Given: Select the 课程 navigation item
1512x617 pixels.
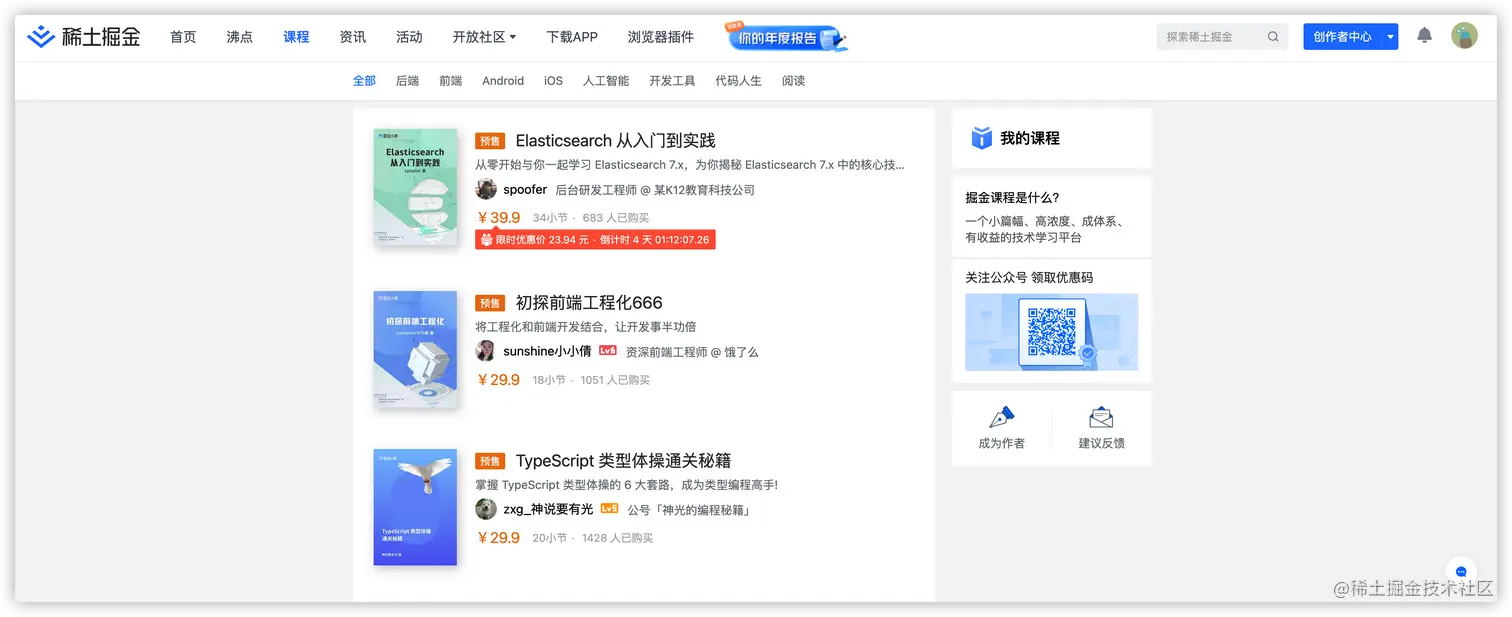Looking at the screenshot, I should (296, 37).
